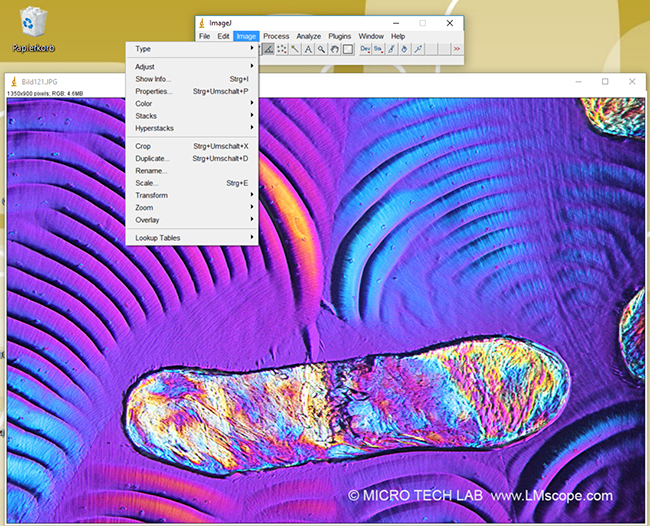Select the Flood Fill bucket tool
The height and width of the screenshot is (526, 650).
[405, 49]
